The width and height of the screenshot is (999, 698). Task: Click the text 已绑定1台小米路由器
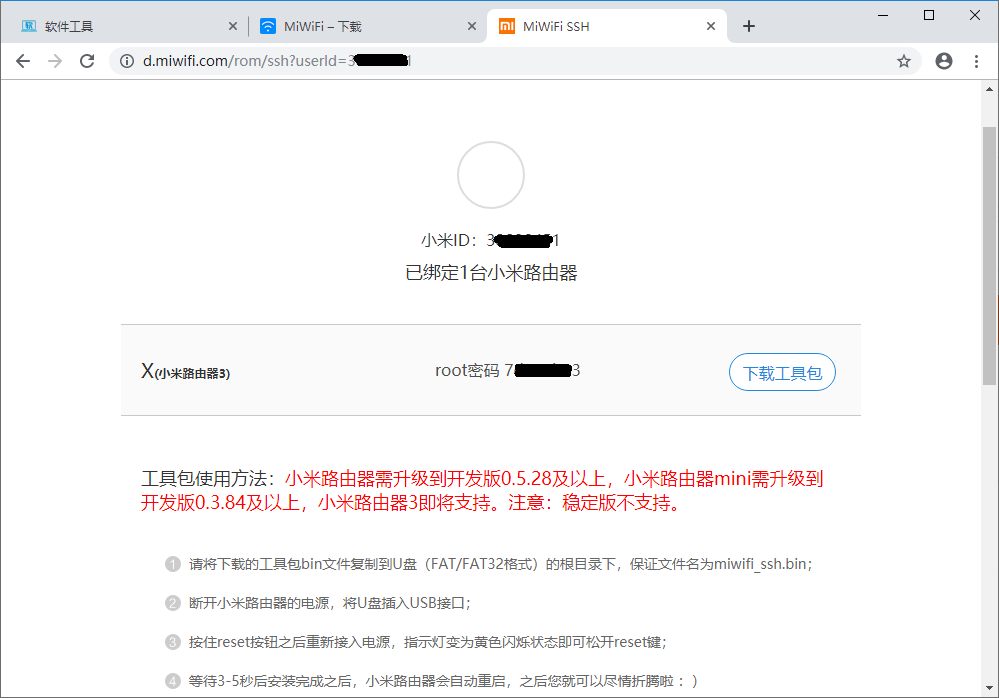click(491, 273)
